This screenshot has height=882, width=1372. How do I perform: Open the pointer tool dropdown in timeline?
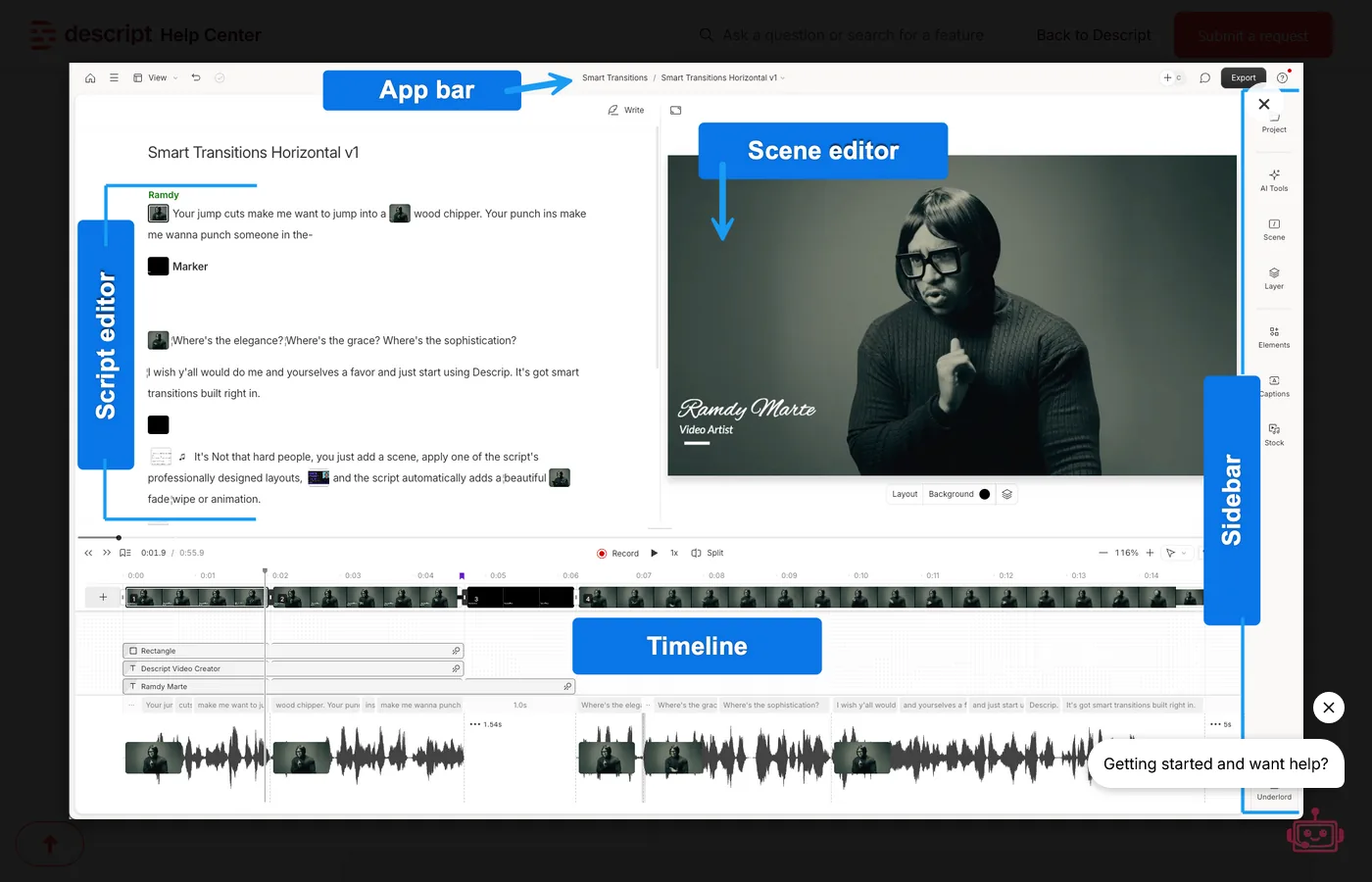click(x=1176, y=553)
